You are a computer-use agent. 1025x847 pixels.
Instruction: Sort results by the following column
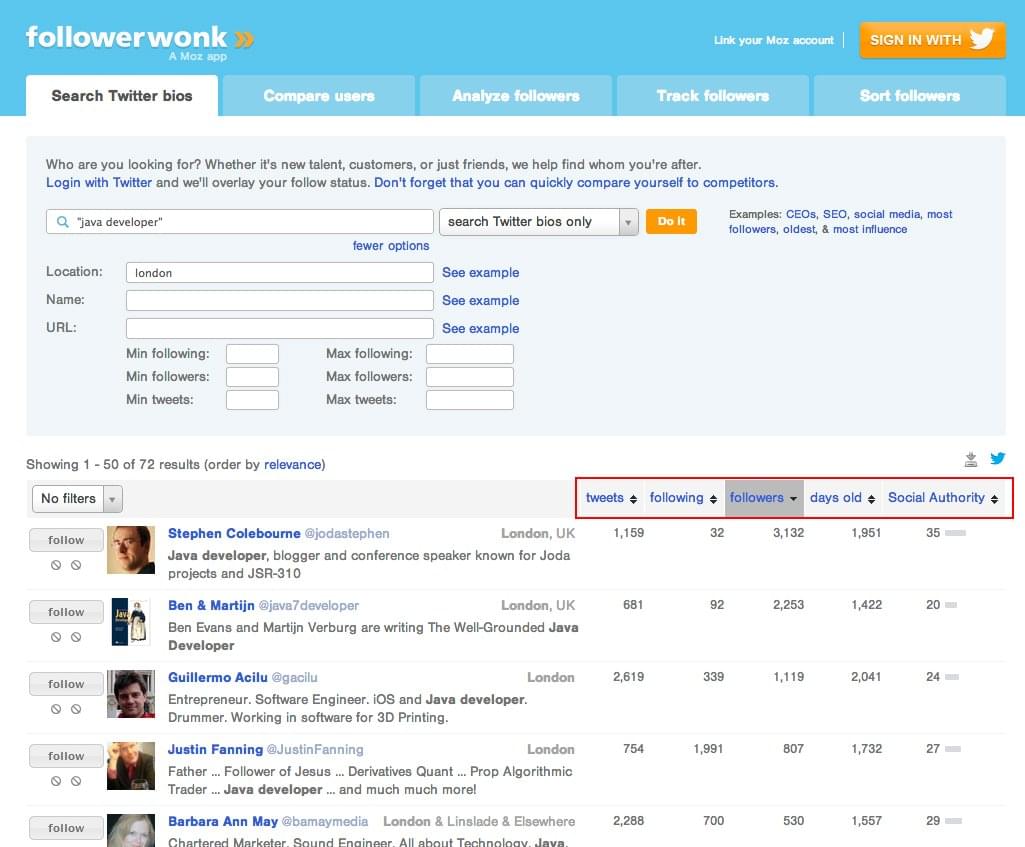tap(683, 498)
